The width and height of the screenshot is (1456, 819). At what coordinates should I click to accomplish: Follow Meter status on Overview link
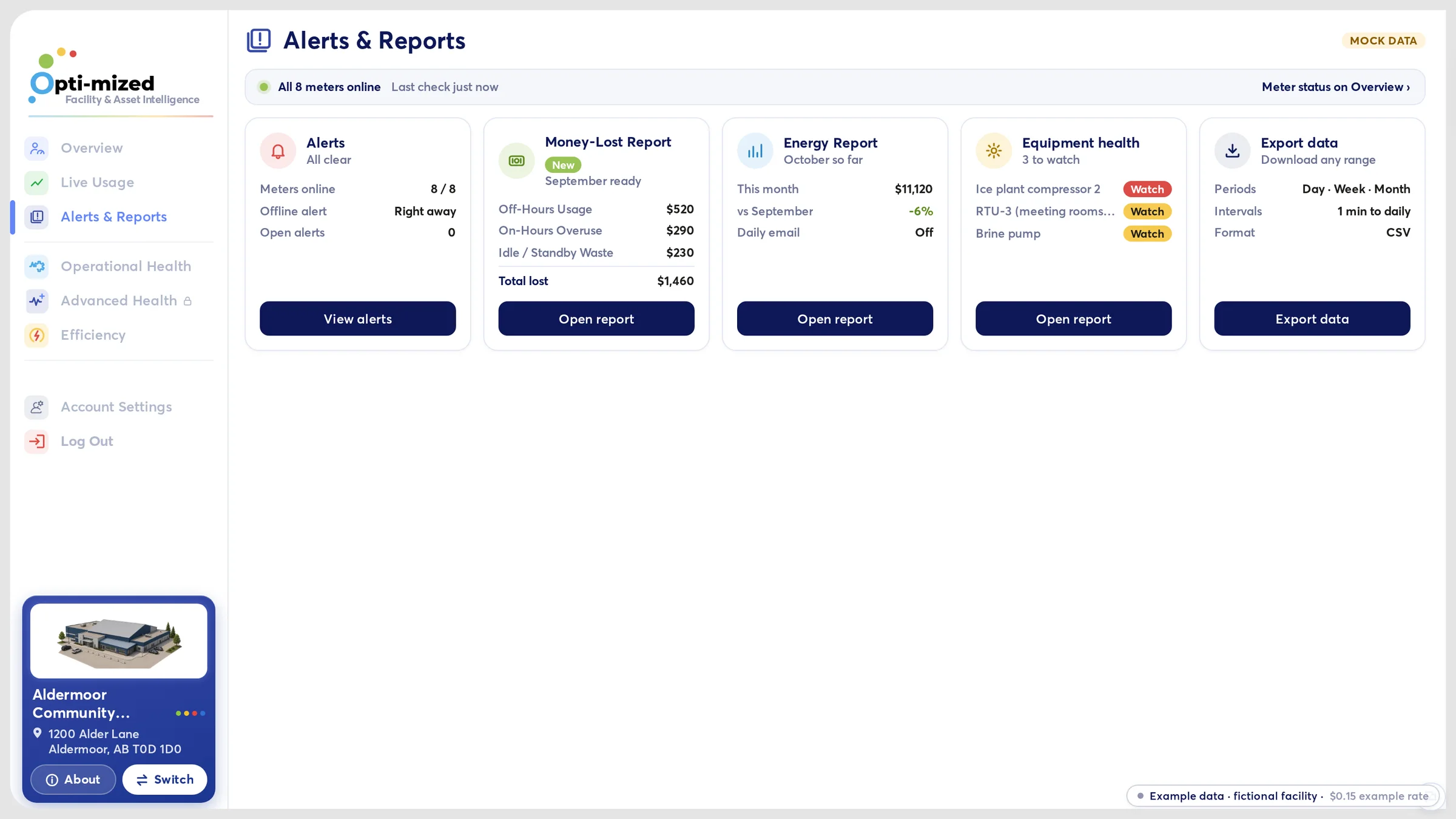(x=1336, y=87)
